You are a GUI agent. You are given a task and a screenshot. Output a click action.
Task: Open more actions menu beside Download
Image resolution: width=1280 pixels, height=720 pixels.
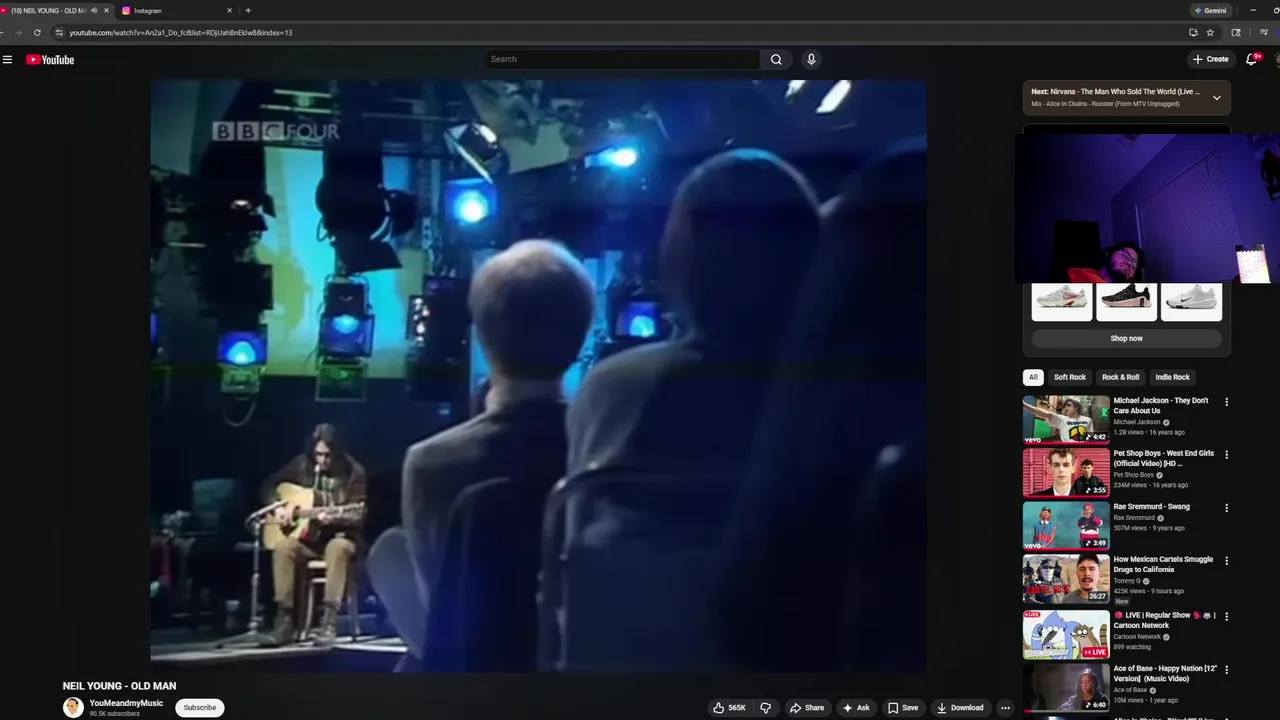1005,707
